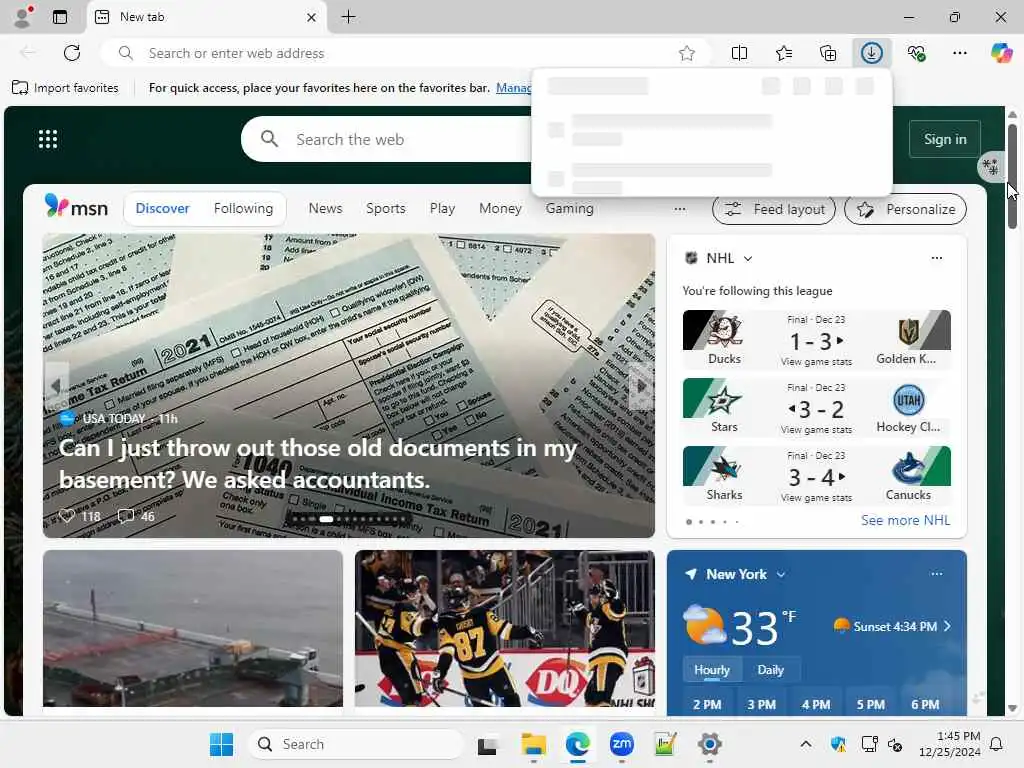Open the hockey players news thumbnail

click(505, 628)
